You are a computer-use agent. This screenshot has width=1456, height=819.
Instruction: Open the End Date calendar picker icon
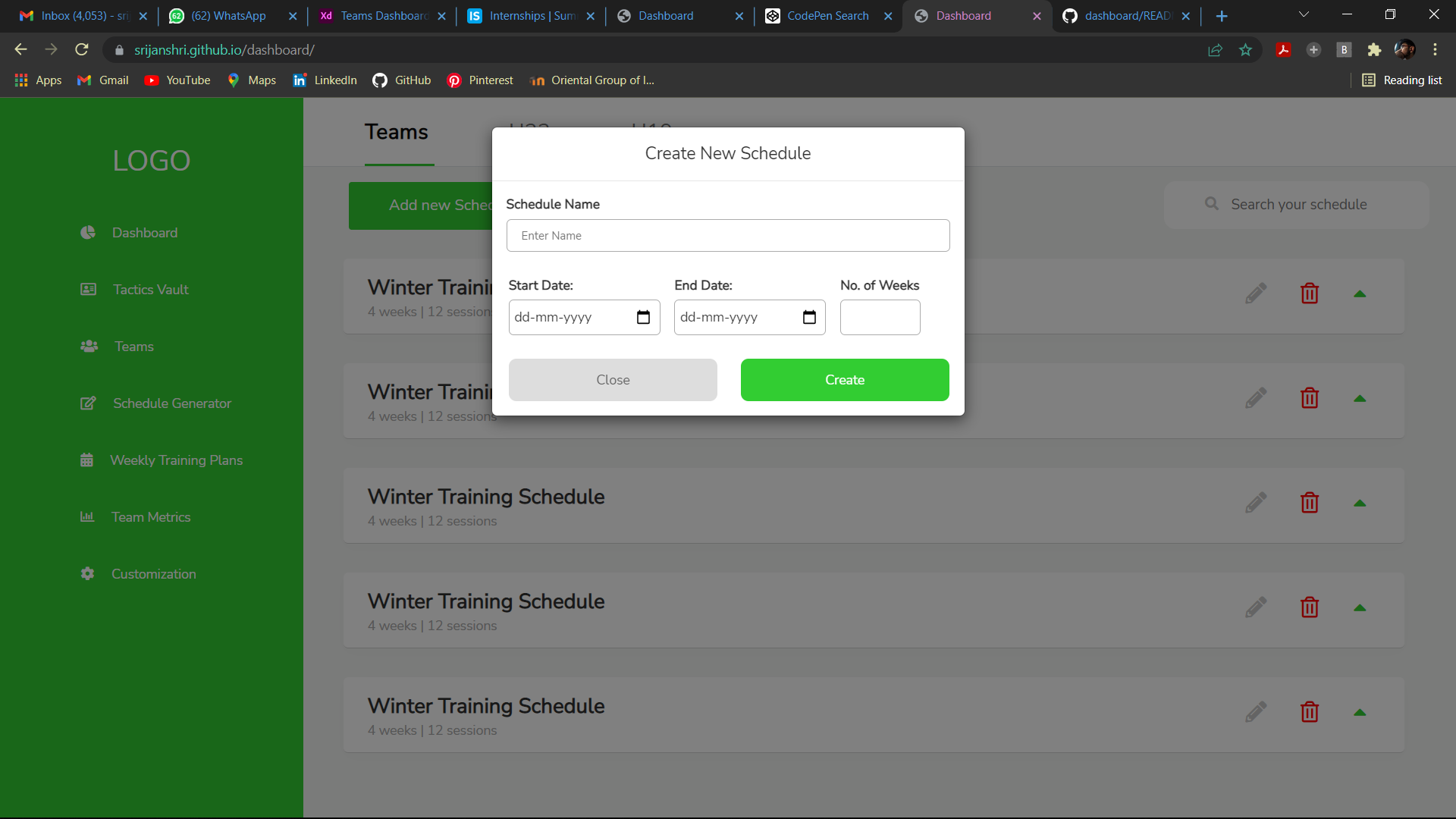click(x=809, y=318)
